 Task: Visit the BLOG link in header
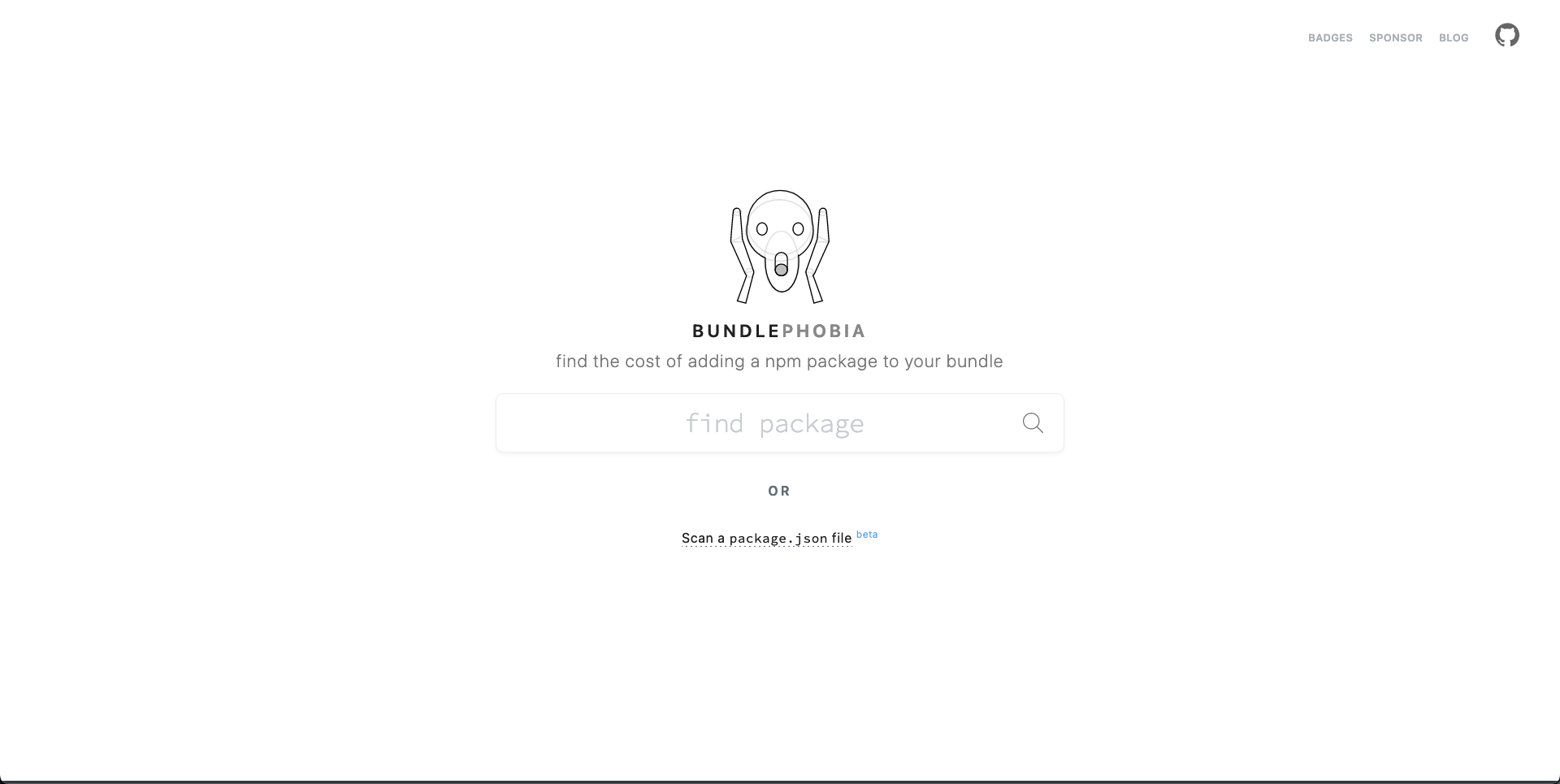pos(1454,37)
